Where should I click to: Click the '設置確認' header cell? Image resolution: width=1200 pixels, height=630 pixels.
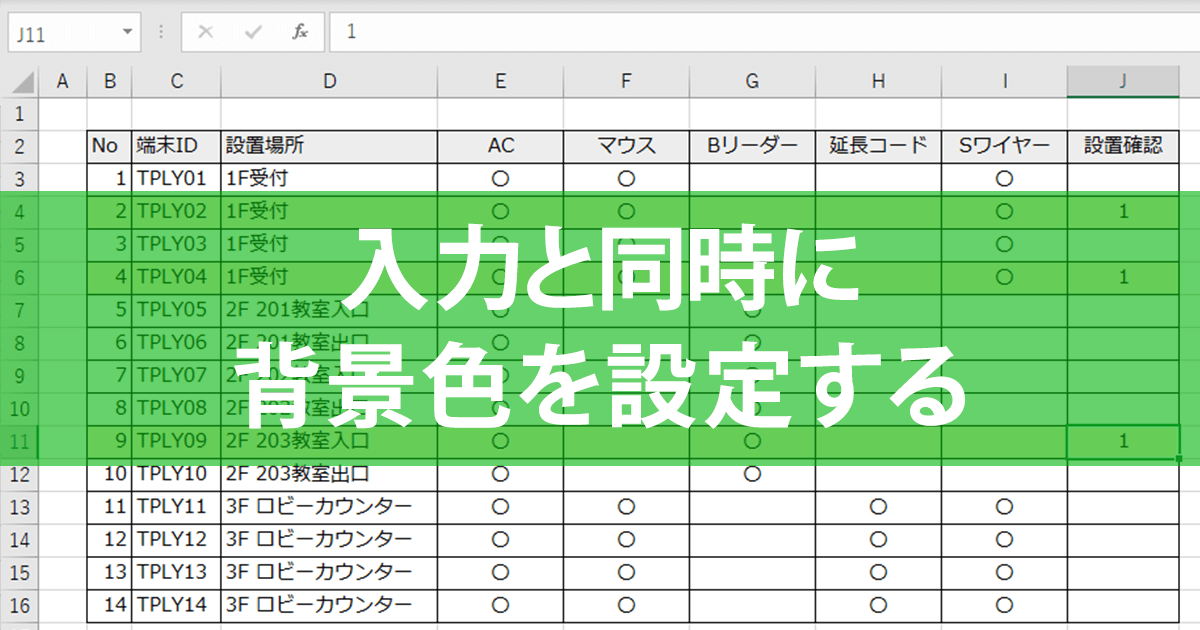[1124, 146]
